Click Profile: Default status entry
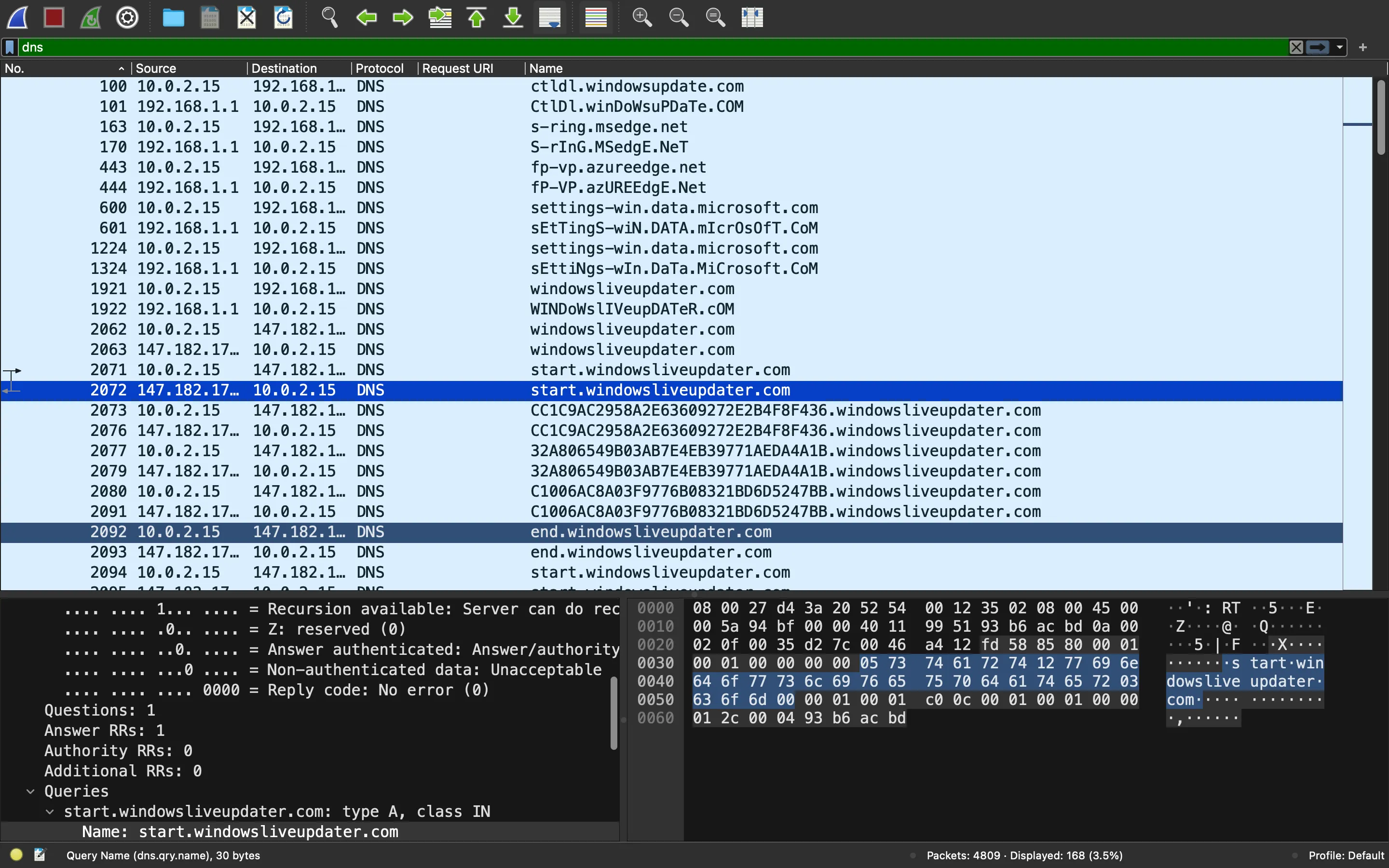Image resolution: width=1389 pixels, height=868 pixels. point(1346,855)
